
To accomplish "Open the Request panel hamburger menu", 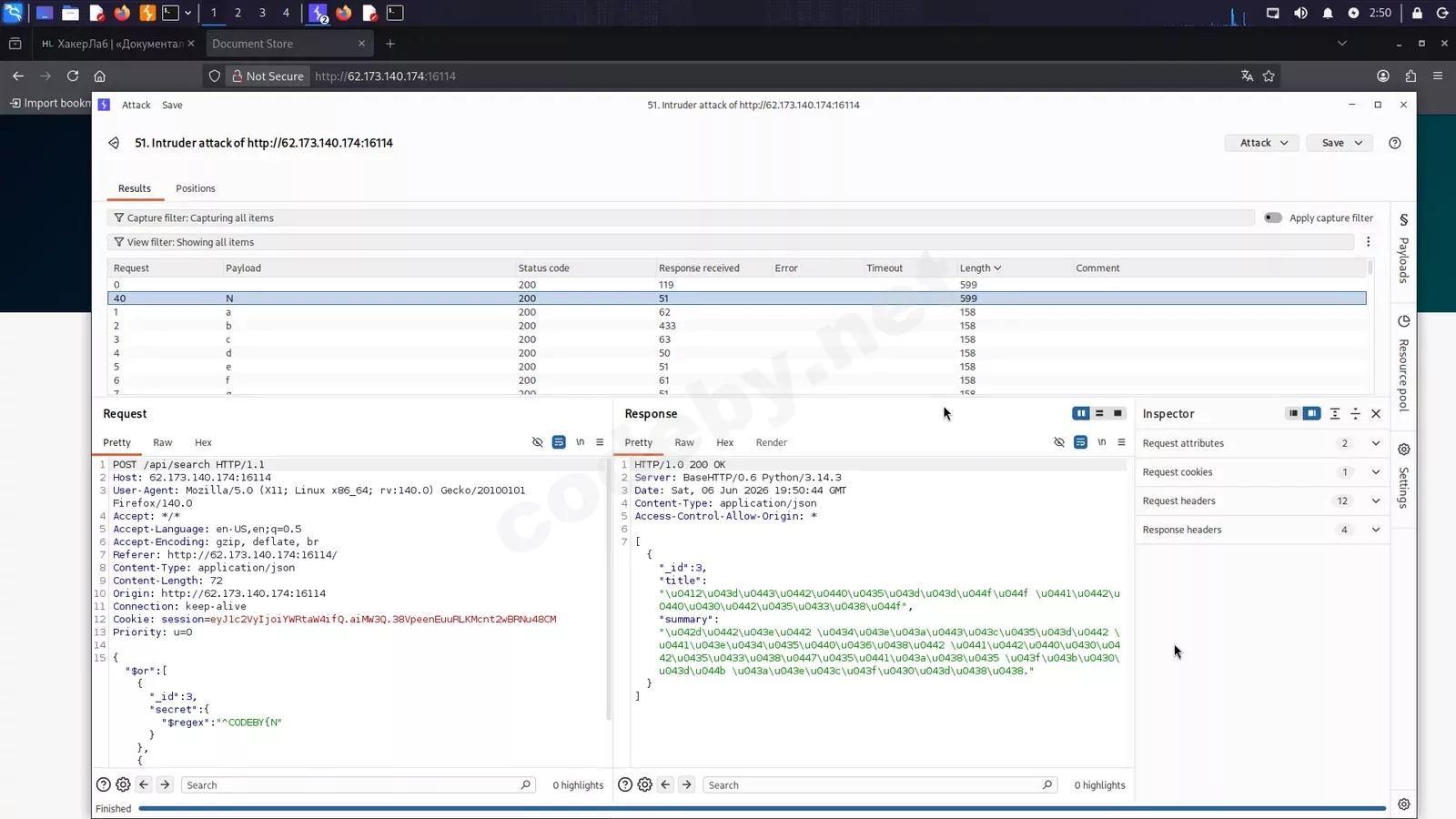I will tap(600, 442).
